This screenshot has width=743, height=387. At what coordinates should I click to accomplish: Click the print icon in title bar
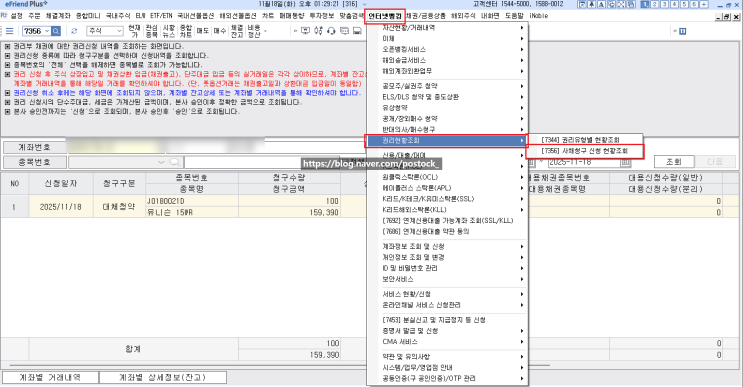click(631, 4)
